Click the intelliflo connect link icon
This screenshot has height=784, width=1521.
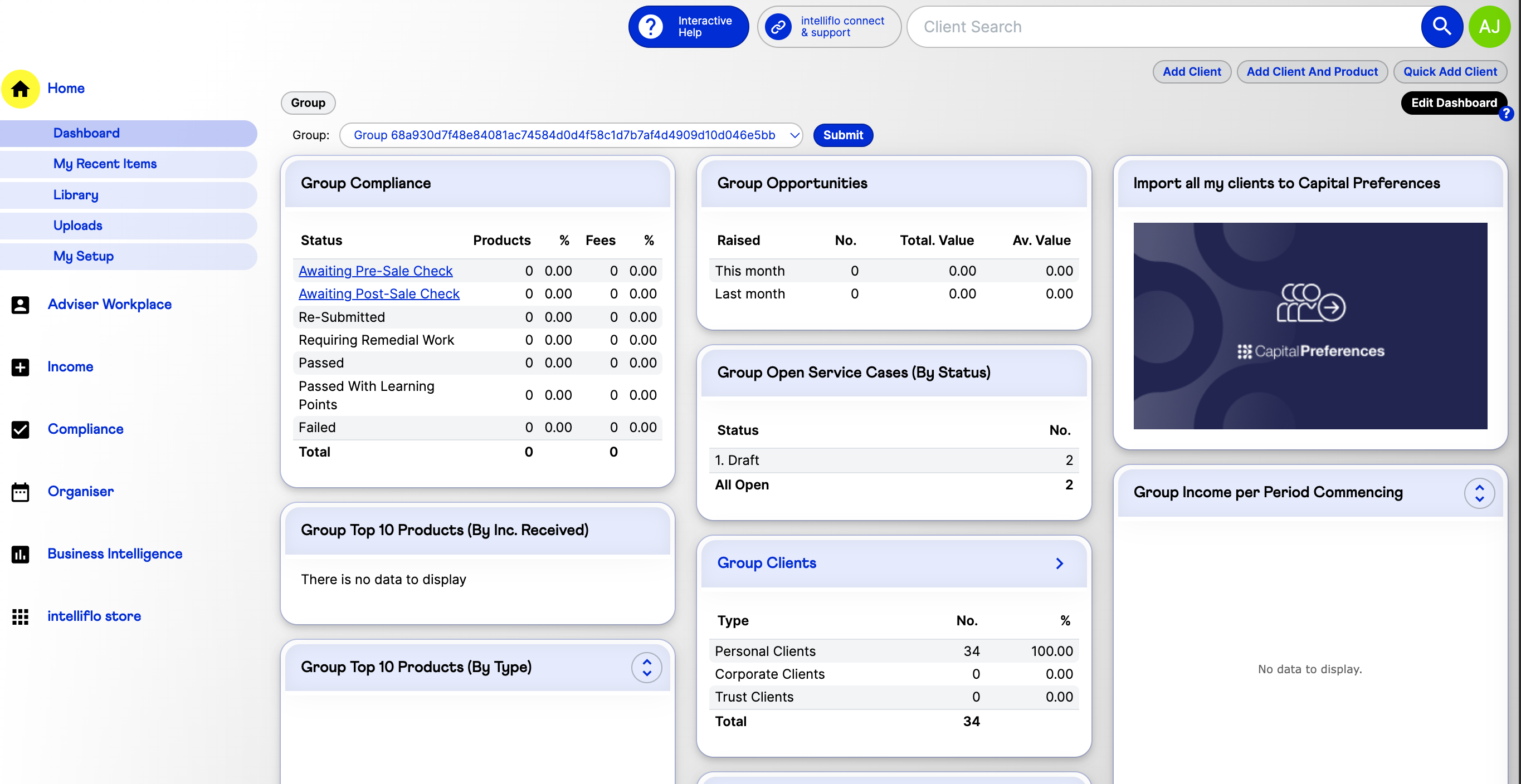[x=778, y=27]
